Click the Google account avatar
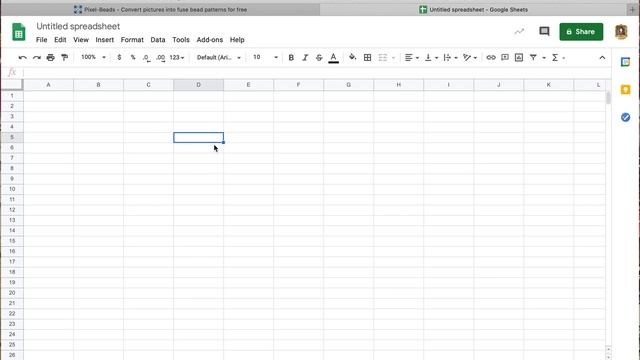 [621, 31]
